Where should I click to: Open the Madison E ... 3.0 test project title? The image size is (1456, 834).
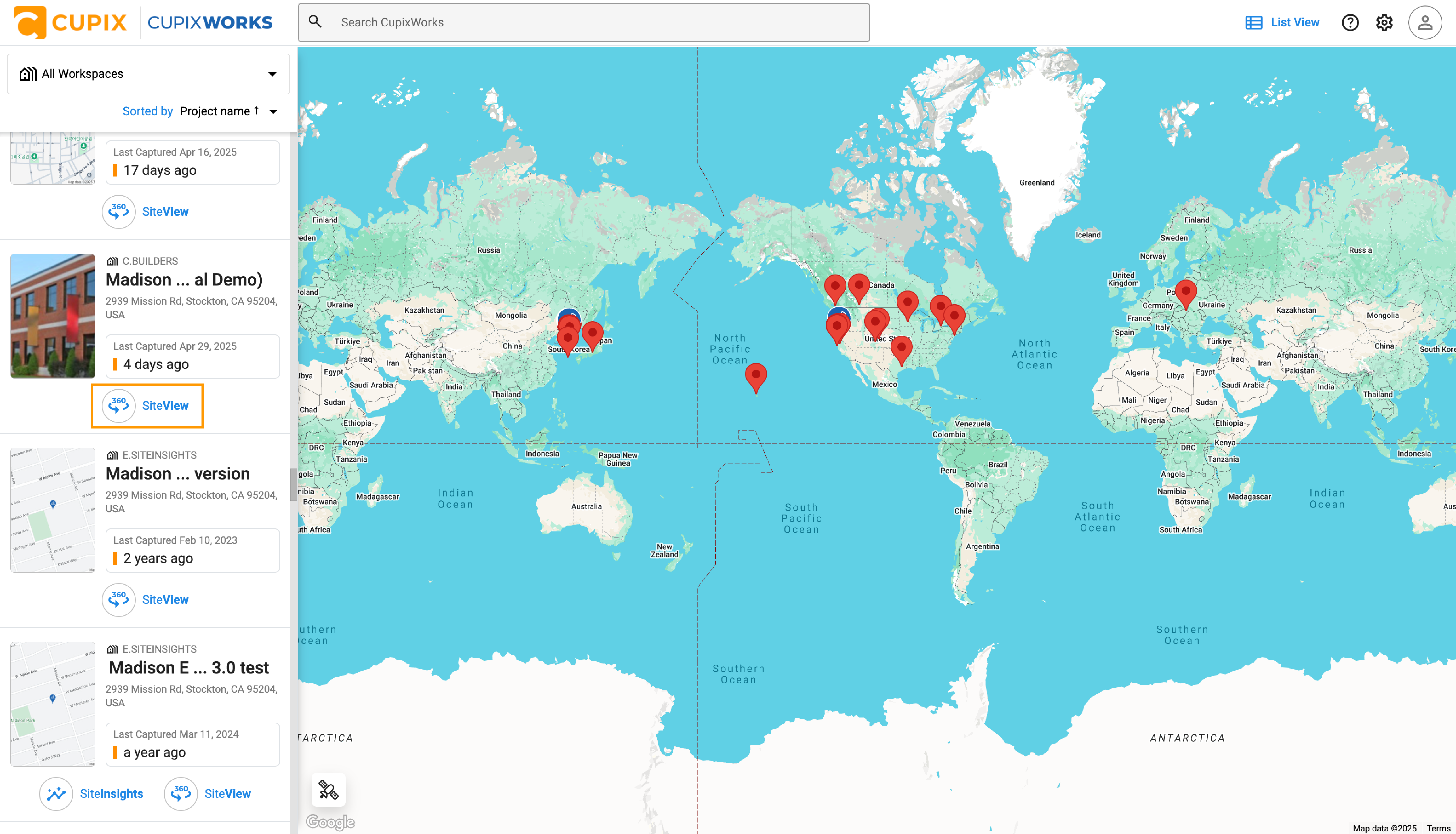click(x=189, y=668)
